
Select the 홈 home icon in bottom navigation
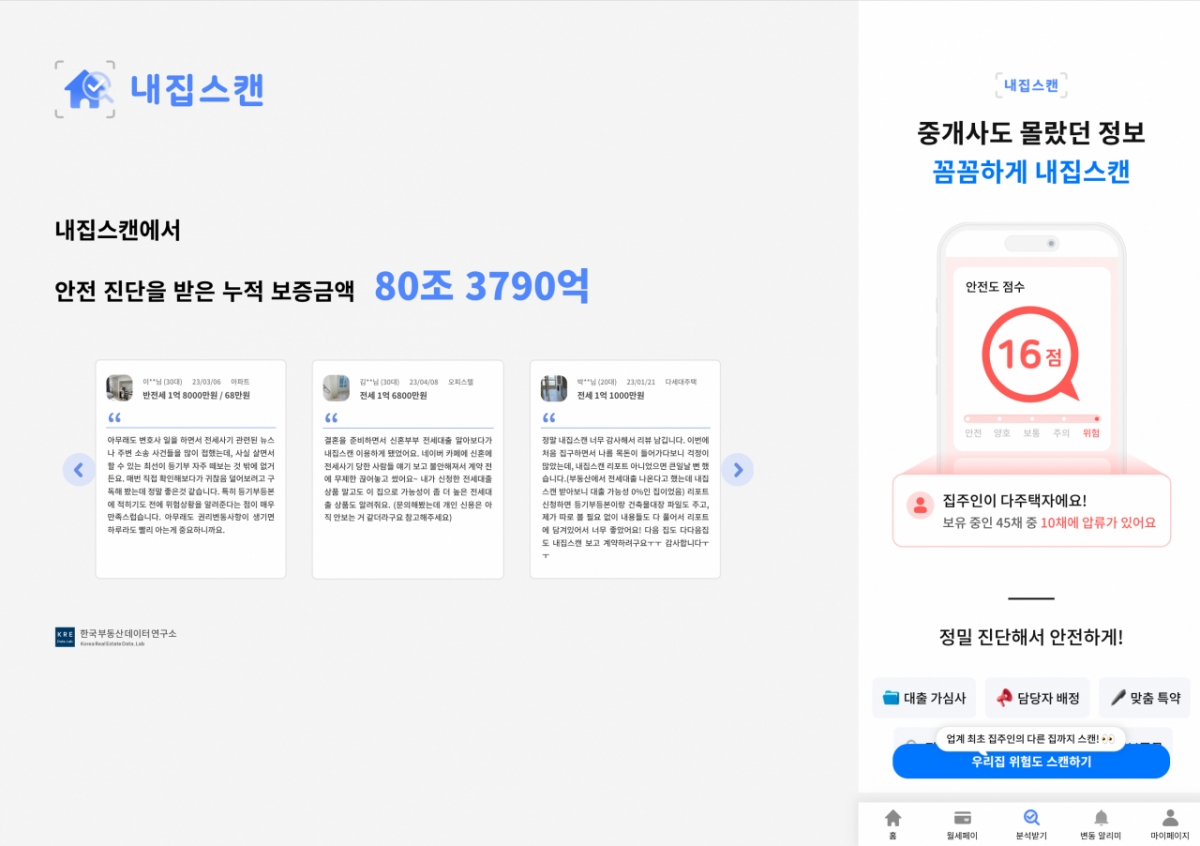click(x=894, y=820)
